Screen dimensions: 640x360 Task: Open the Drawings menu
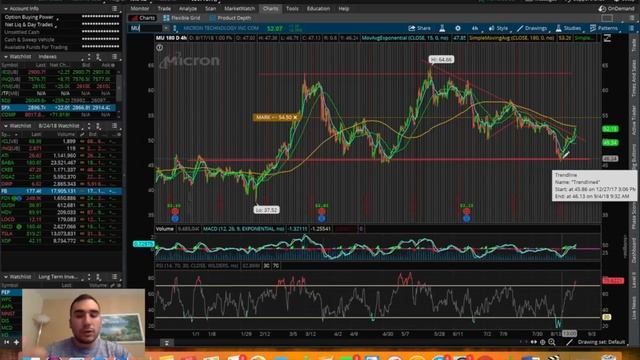coord(532,28)
